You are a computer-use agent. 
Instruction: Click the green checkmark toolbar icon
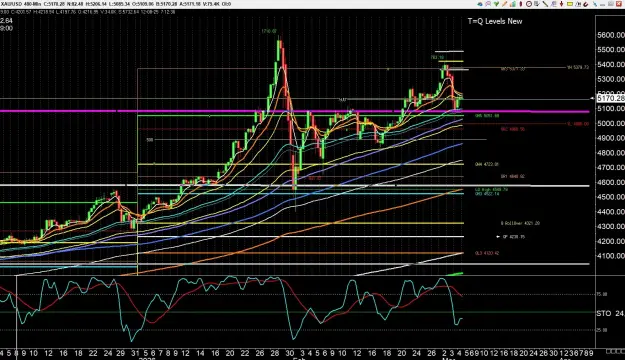point(496,4)
